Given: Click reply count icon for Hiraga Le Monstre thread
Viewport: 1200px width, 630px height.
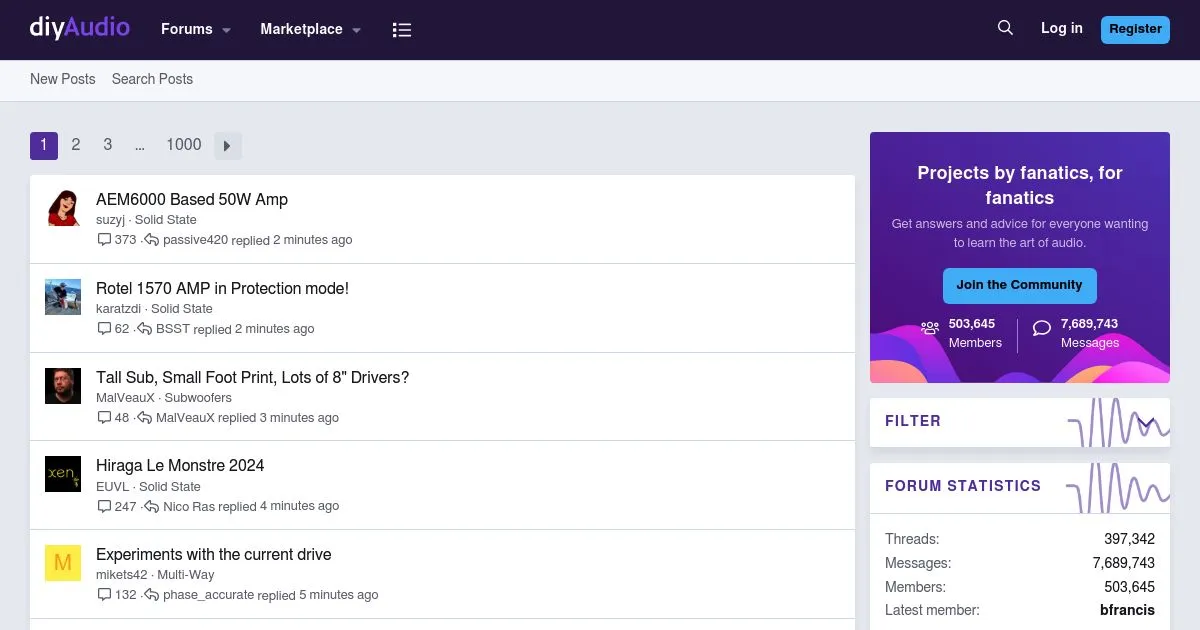Looking at the screenshot, I should (x=104, y=507).
